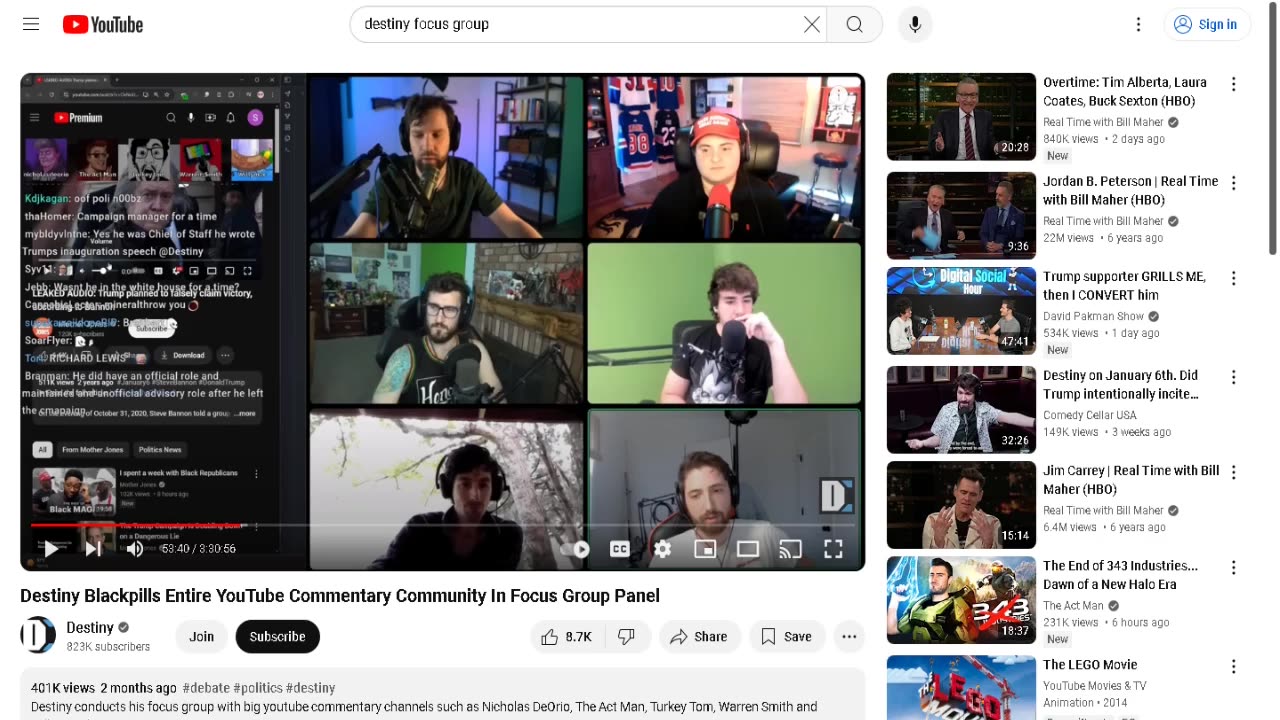Enable miniplayer mode
The height and width of the screenshot is (720, 1280).
click(705, 548)
